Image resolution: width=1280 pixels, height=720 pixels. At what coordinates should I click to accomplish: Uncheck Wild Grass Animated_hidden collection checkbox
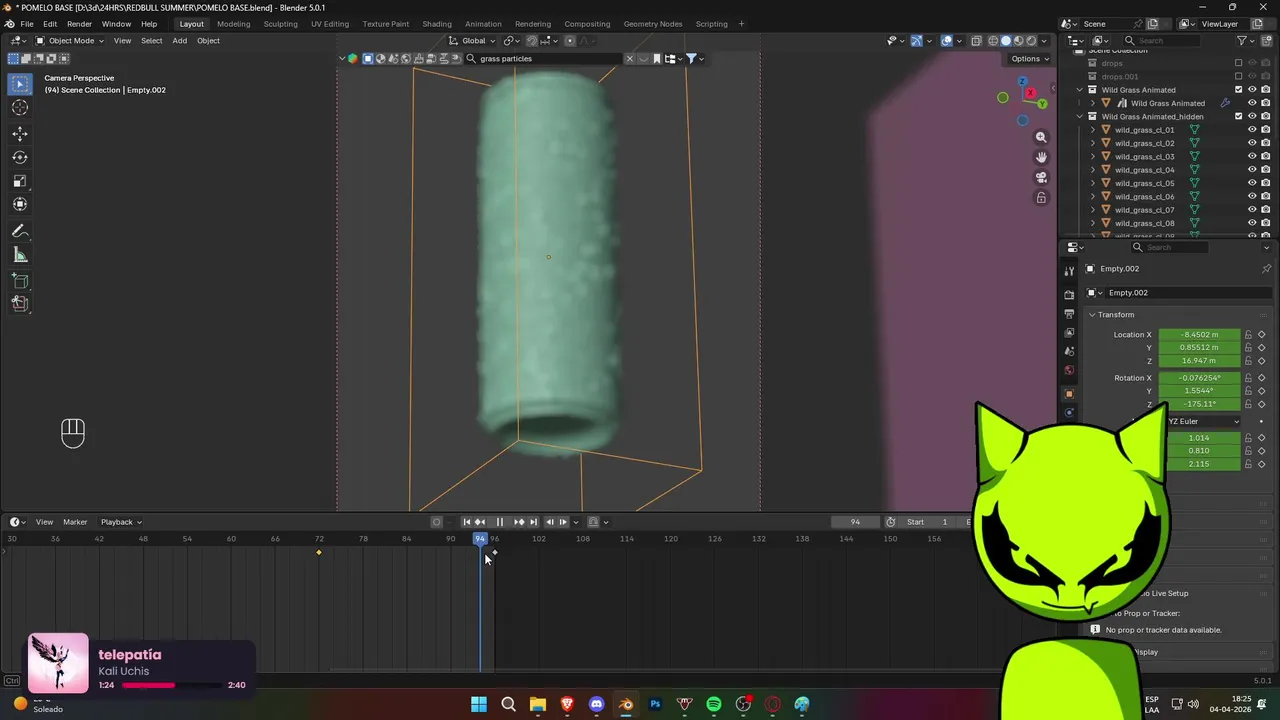(x=1238, y=116)
